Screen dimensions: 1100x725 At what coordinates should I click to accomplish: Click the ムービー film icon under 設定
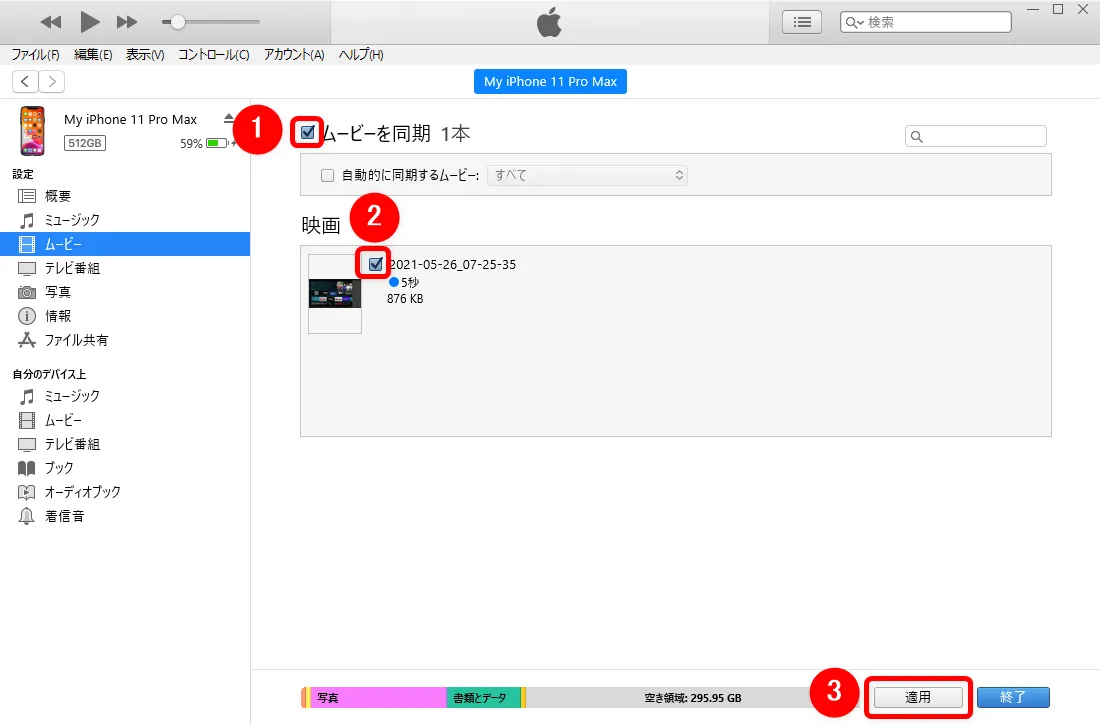pyautogui.click(x=27, y=244)
